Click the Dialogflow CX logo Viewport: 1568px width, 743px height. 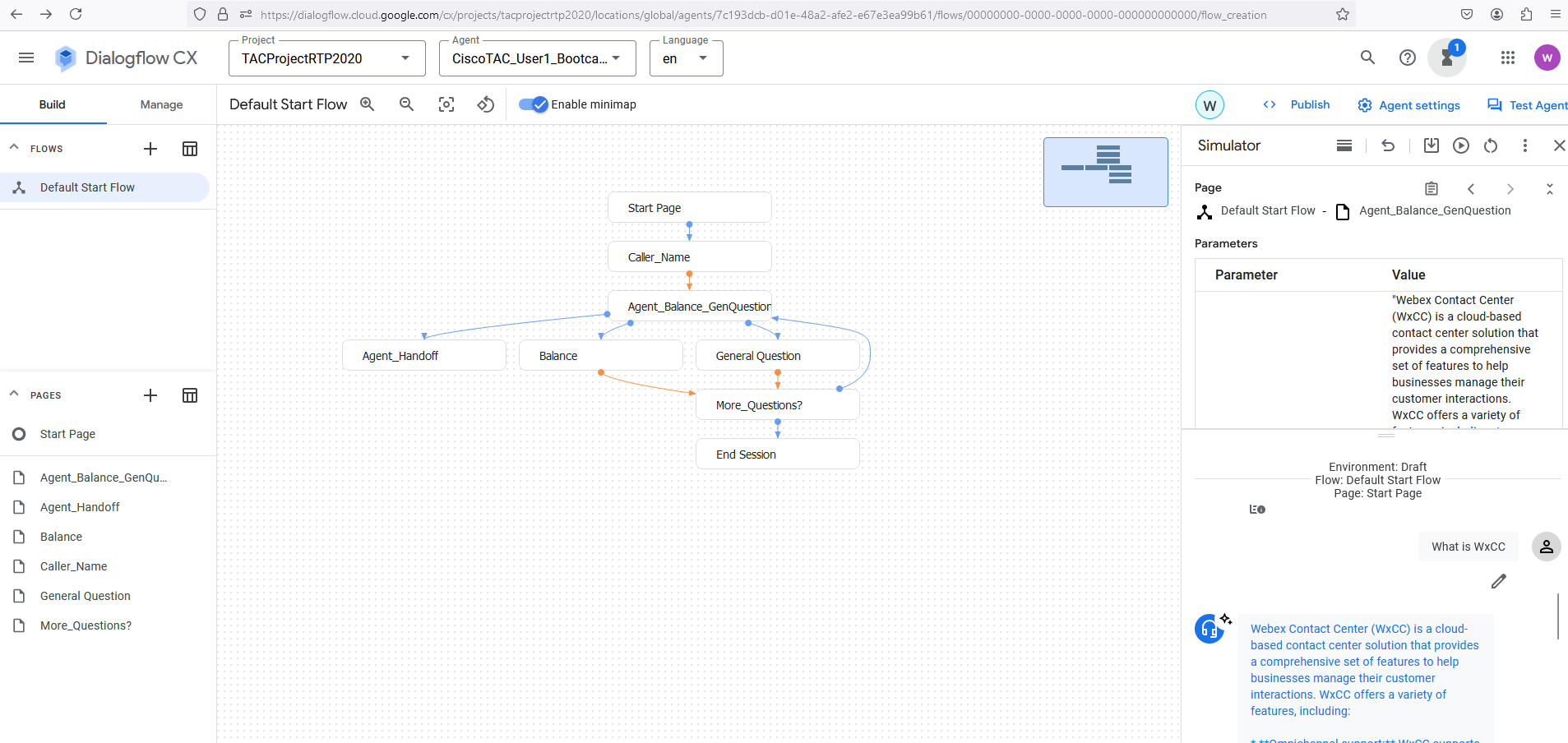[x=126, y=58]
